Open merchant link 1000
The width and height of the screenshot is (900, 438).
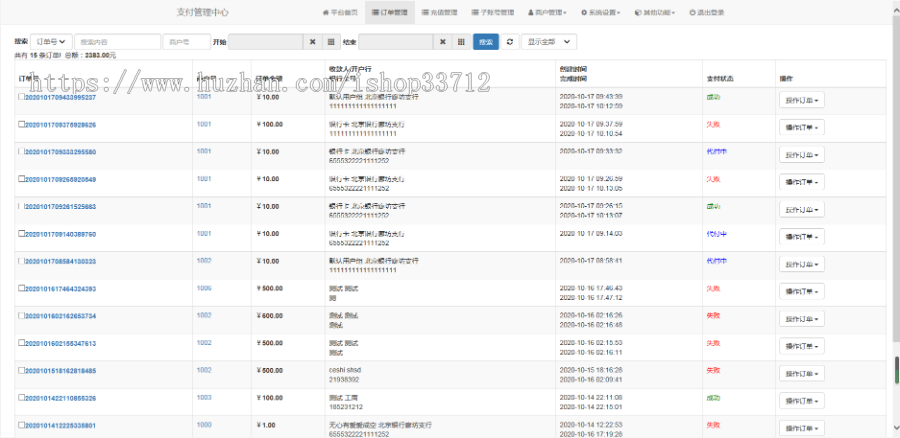pos(204,425)
